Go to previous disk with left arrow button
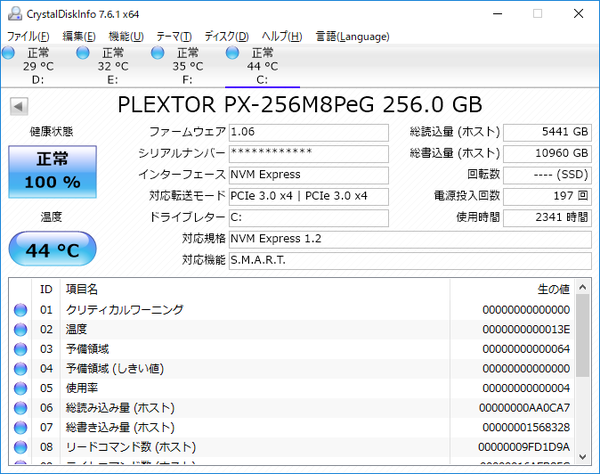 click(19, 106)
